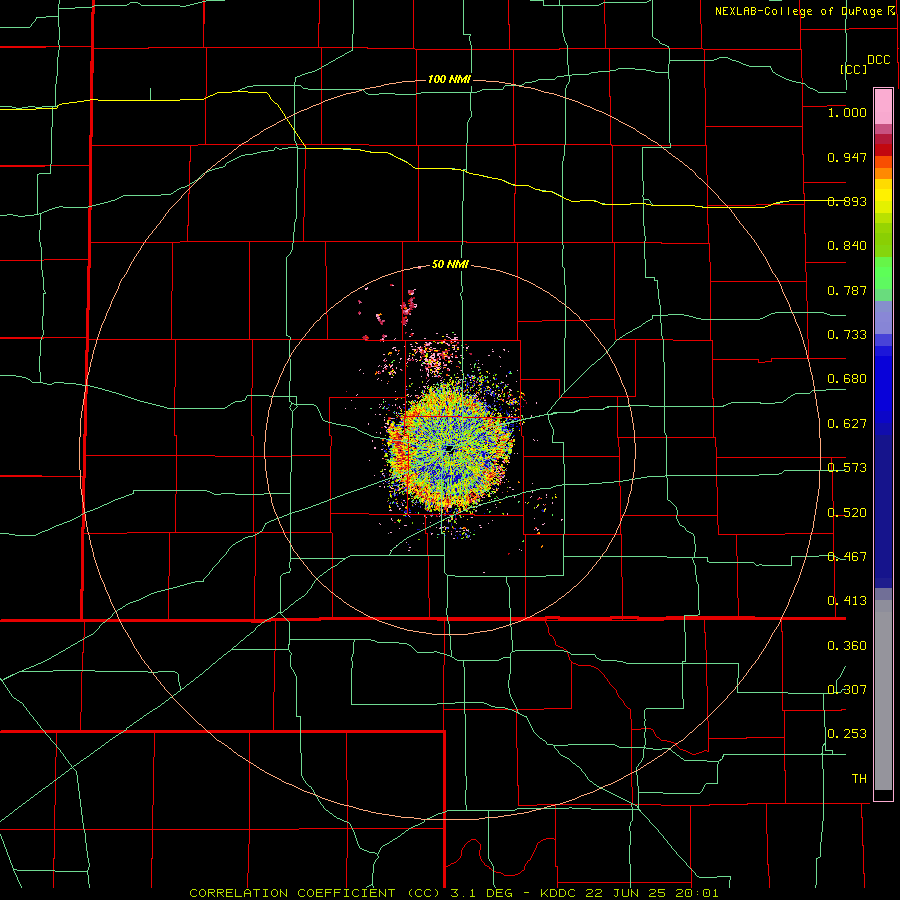Click the 0.360 scale value

pos(847,646)
